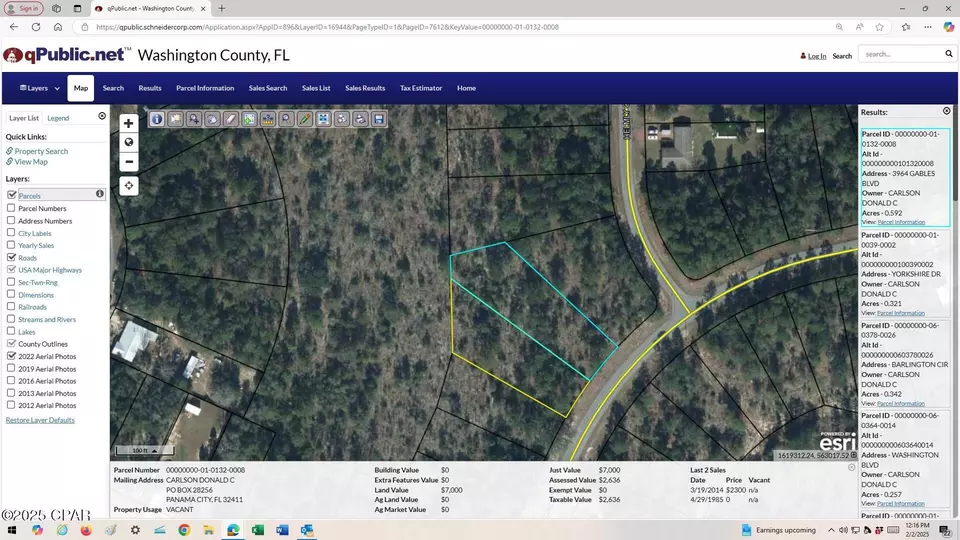Select the eraser clear tool in map toolbar
The height and width of the screenshot is (540, 960).
[x=231, y=119]
